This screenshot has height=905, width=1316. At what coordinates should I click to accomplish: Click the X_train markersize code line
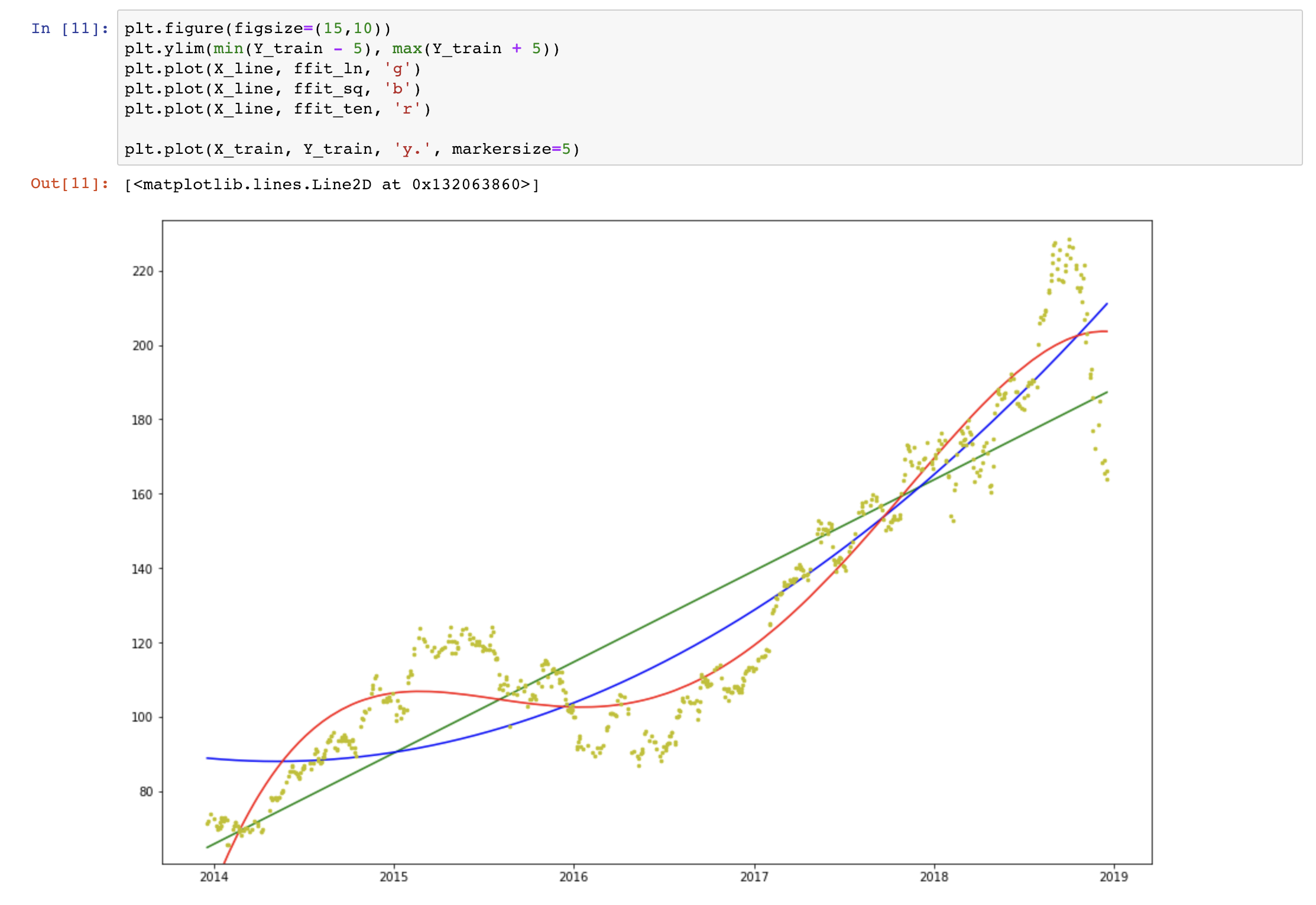pos(352,149)
